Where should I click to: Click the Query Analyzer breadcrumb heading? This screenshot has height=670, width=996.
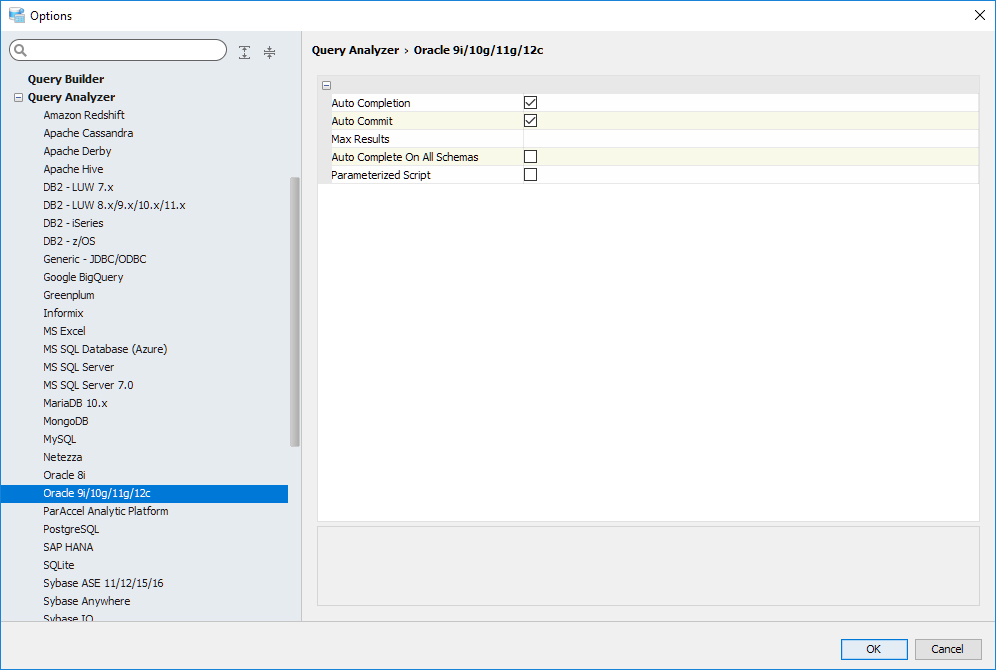pos(355,50)
